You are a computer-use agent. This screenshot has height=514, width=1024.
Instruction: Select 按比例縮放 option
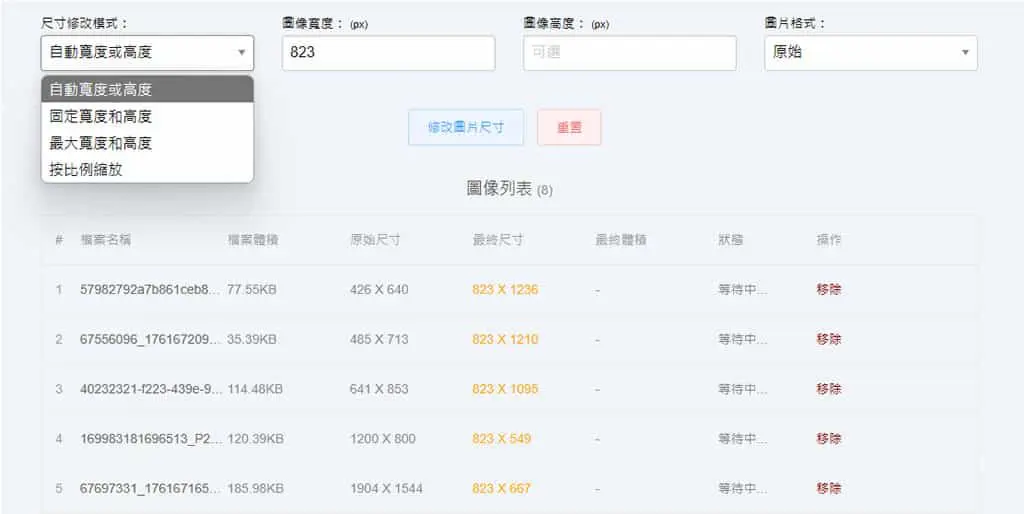147,170
